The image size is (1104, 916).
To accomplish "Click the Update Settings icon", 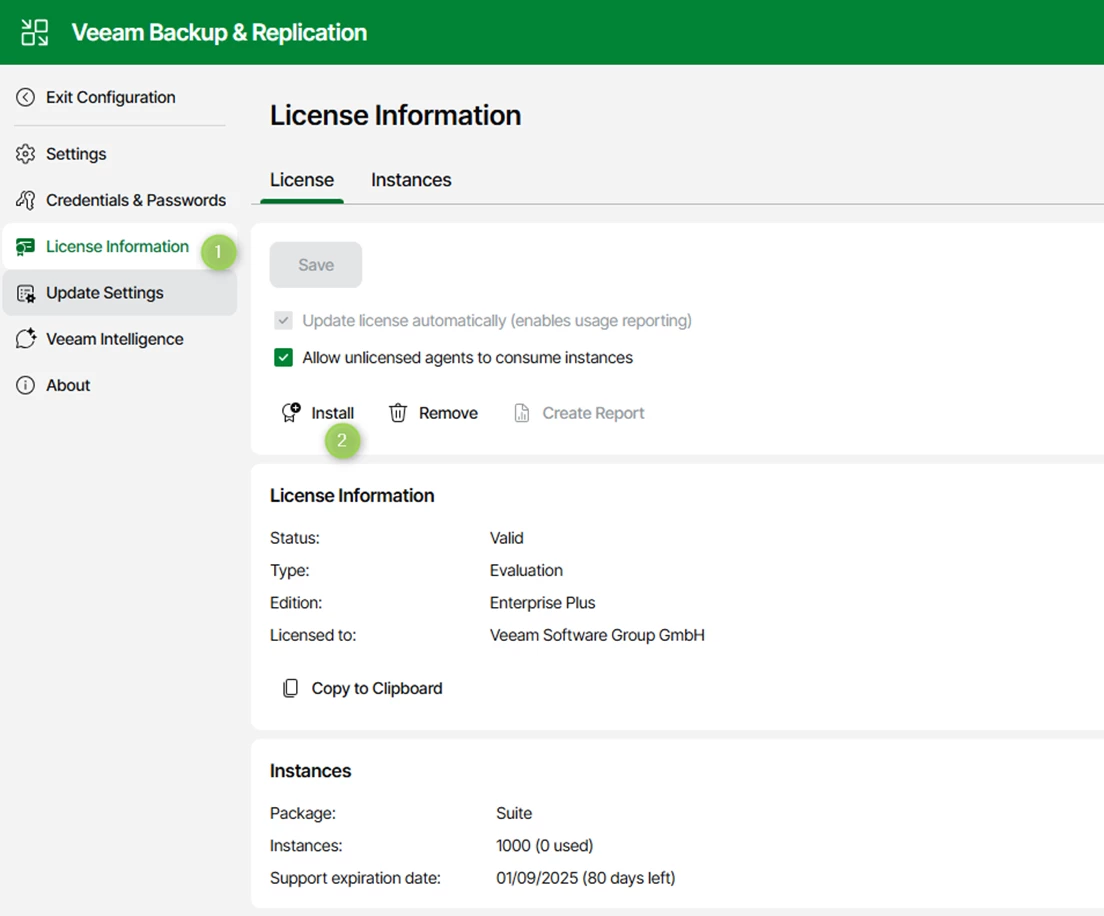I will click(25, 293).
